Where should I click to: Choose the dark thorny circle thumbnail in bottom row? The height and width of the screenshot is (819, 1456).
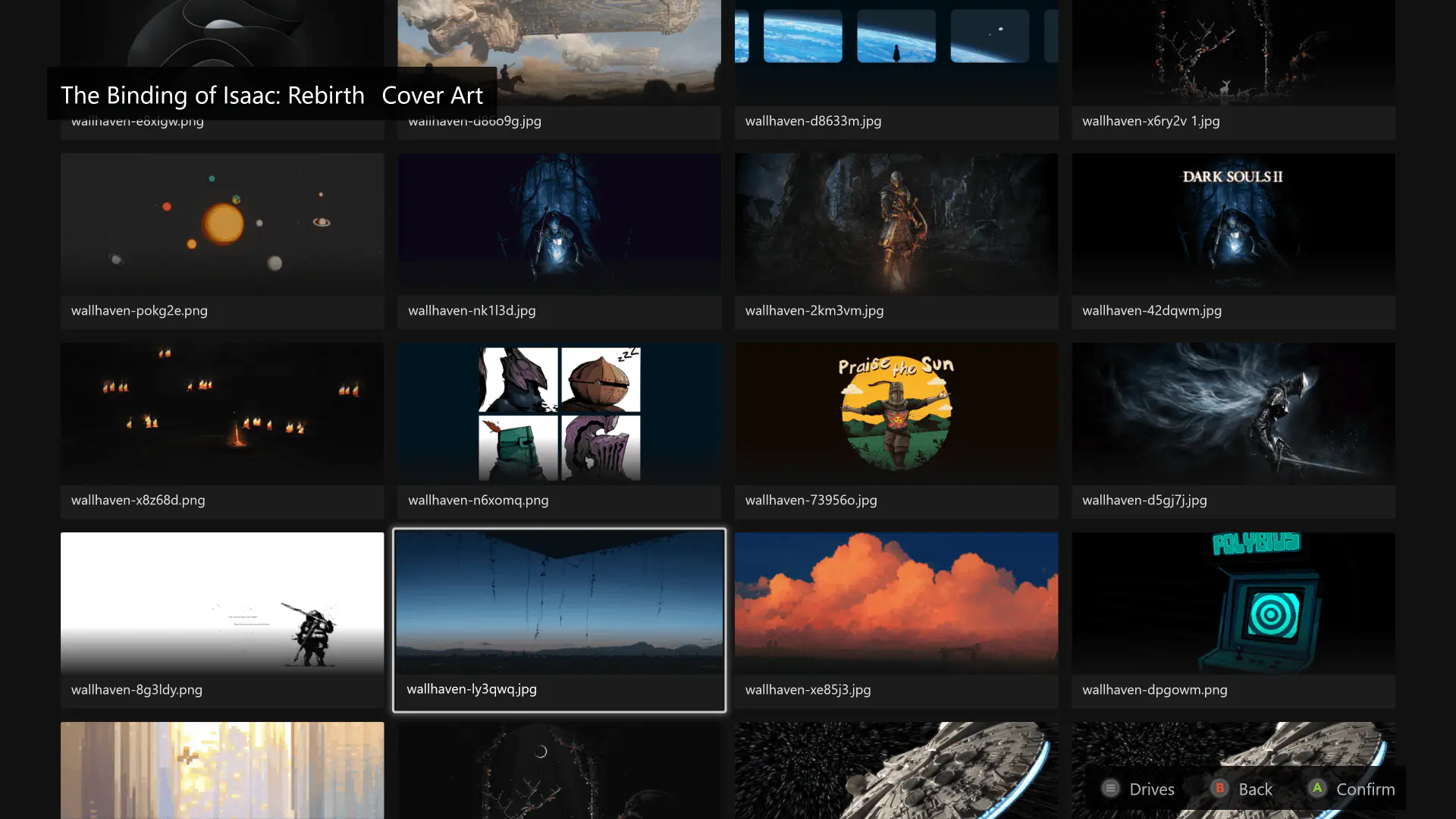(x=559, y=770)
